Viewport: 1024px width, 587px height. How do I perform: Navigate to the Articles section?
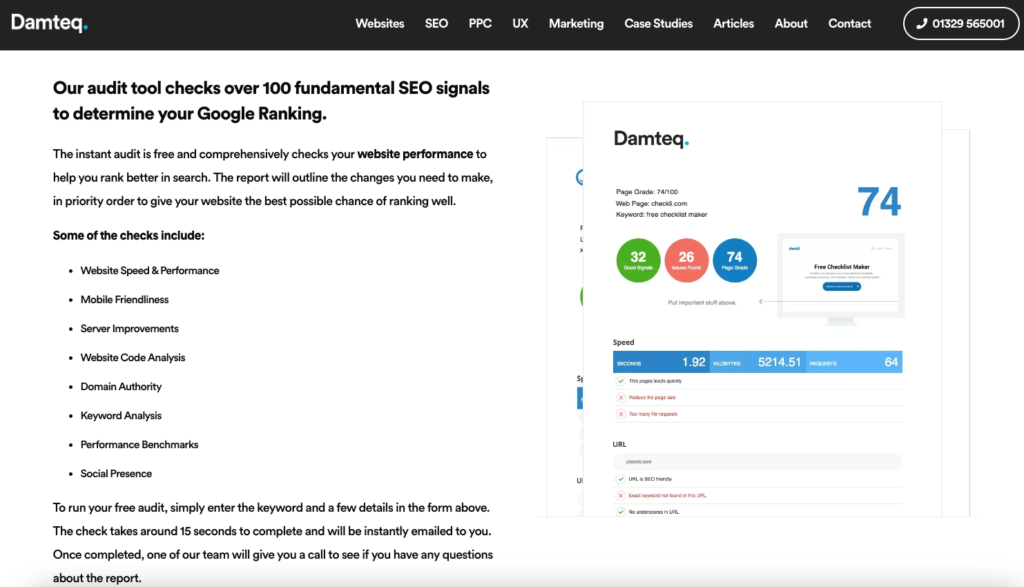tap(733, 24)
